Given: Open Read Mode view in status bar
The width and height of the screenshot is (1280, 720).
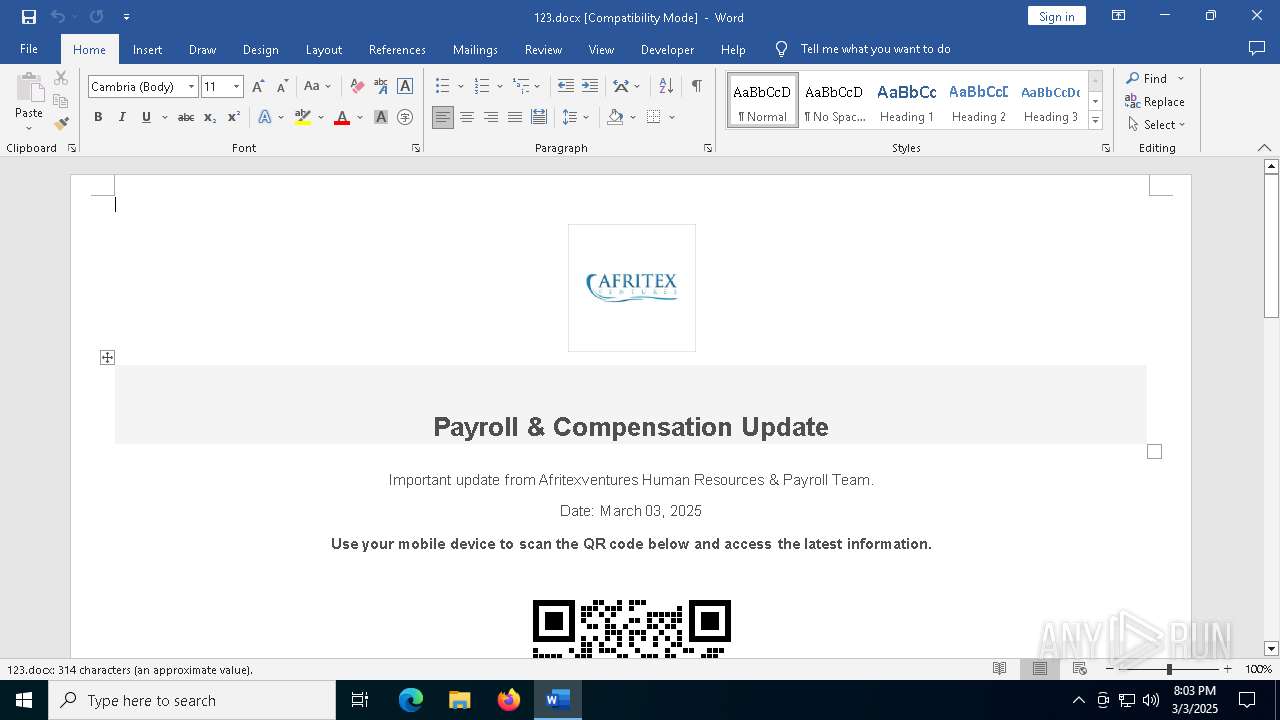Looking at the screenshot, I should click(999, 669).
